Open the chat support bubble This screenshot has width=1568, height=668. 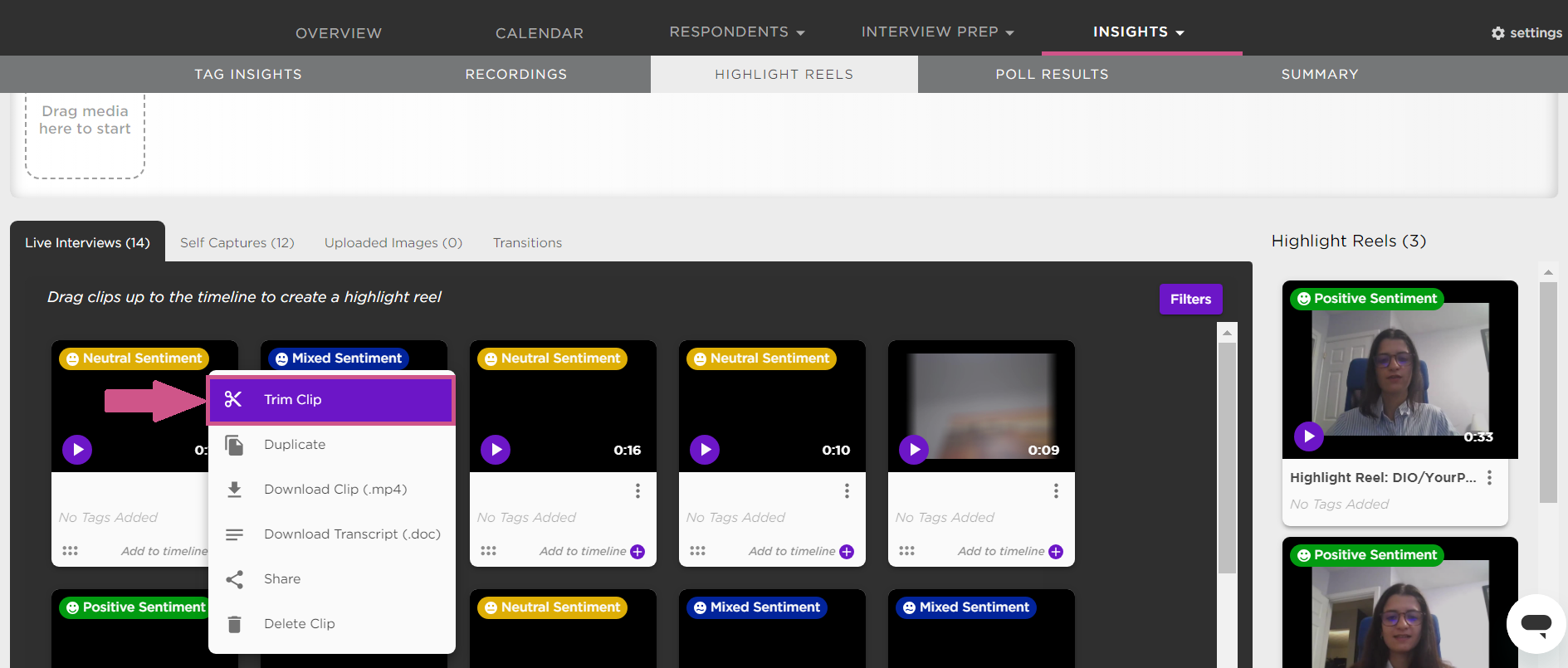(1536, 623)
